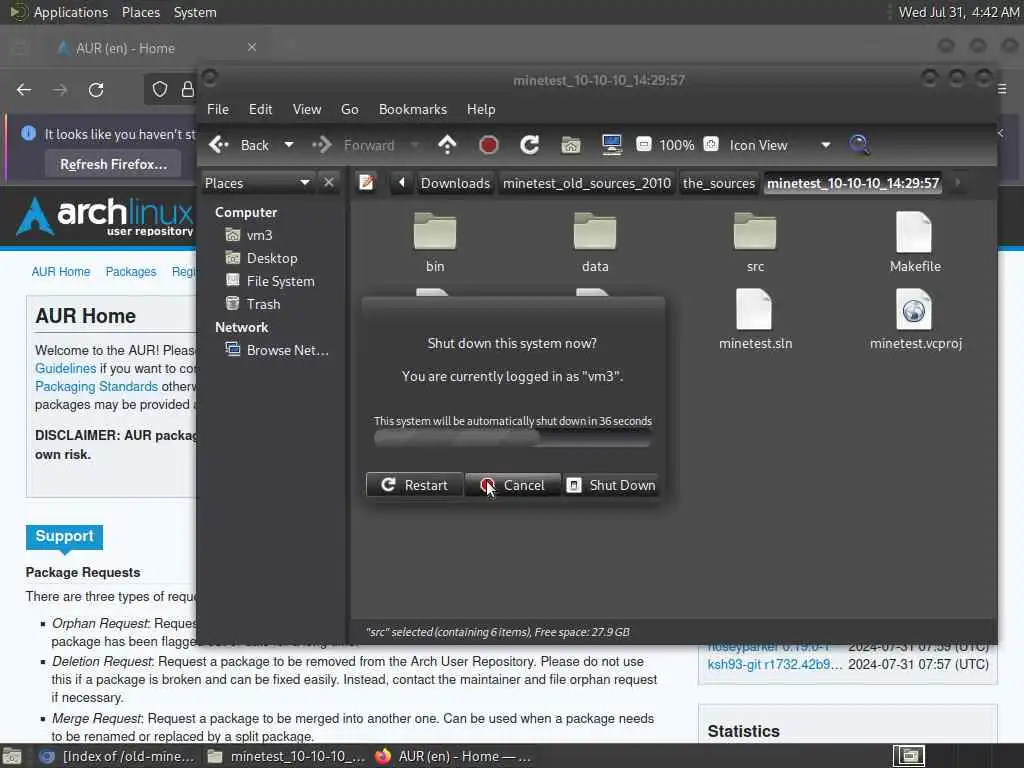The height and width of the screenshot is (768, 1024).
Task: Open the Edit menu
Action: [x=261, y=109]
